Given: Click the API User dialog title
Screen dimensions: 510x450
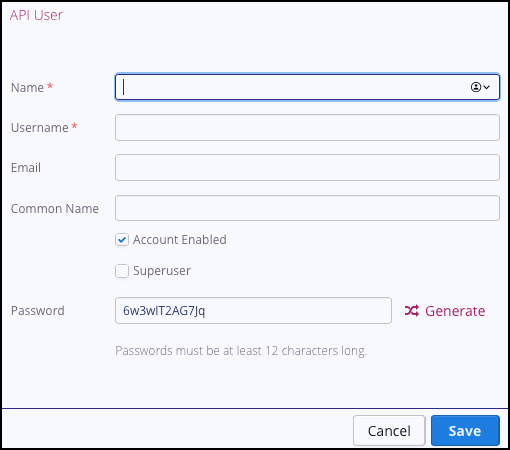Looking at the screenshot, I should (x=36, y=15).
